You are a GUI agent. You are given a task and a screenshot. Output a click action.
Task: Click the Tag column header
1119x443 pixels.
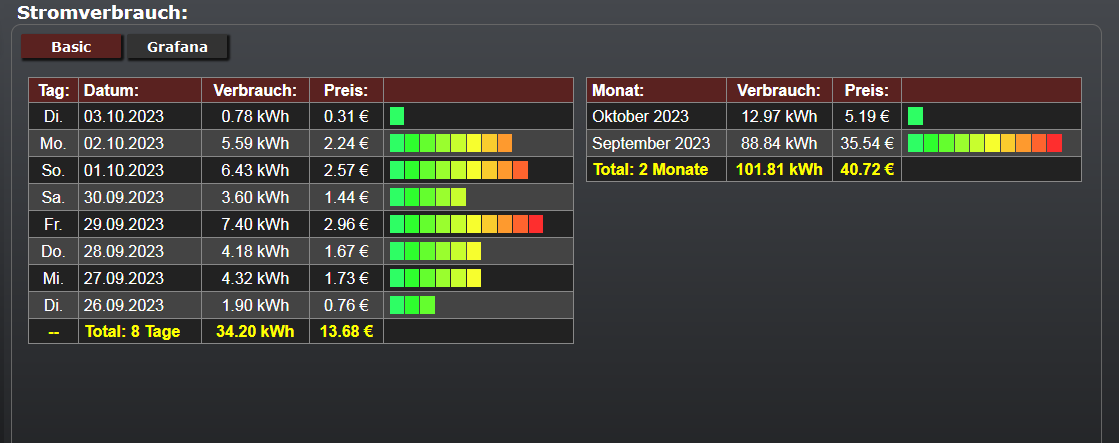[53, 90]
